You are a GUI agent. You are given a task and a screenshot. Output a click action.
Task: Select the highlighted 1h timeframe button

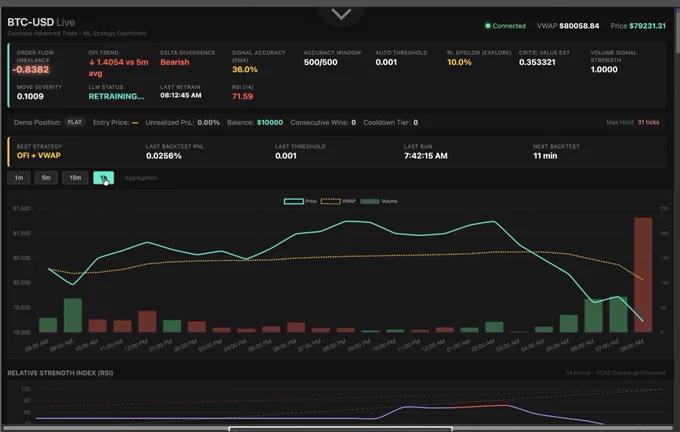(104, 178)
